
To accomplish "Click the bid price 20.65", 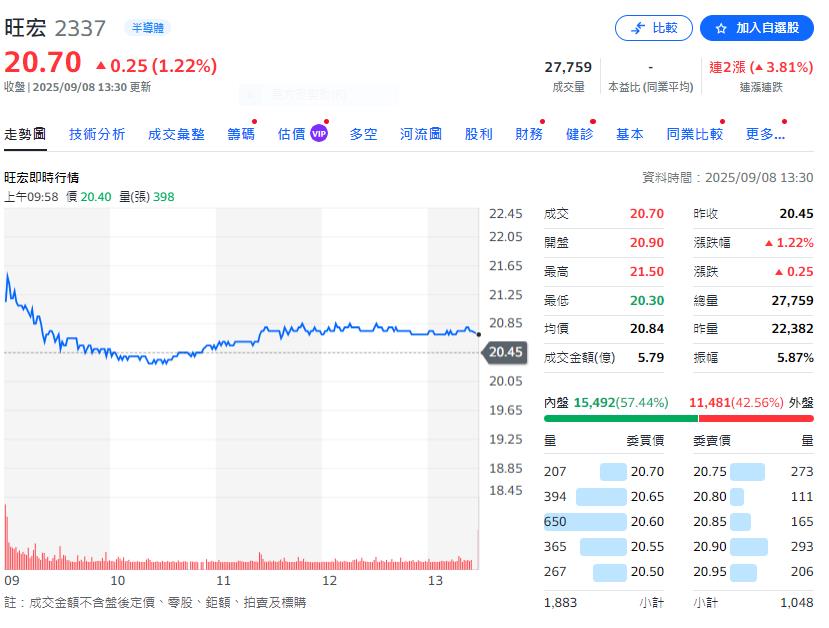I will pyautogui.click(x=647, y=497).
